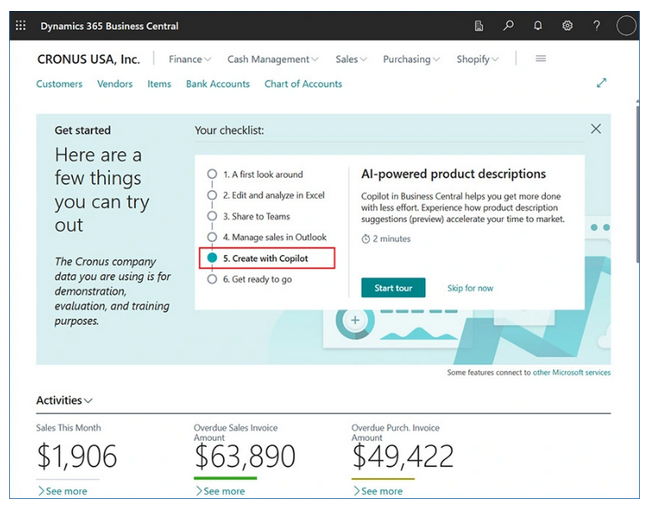Open the Customers link
The width and height of the screenshot is (651, 515).
(59, 84)
